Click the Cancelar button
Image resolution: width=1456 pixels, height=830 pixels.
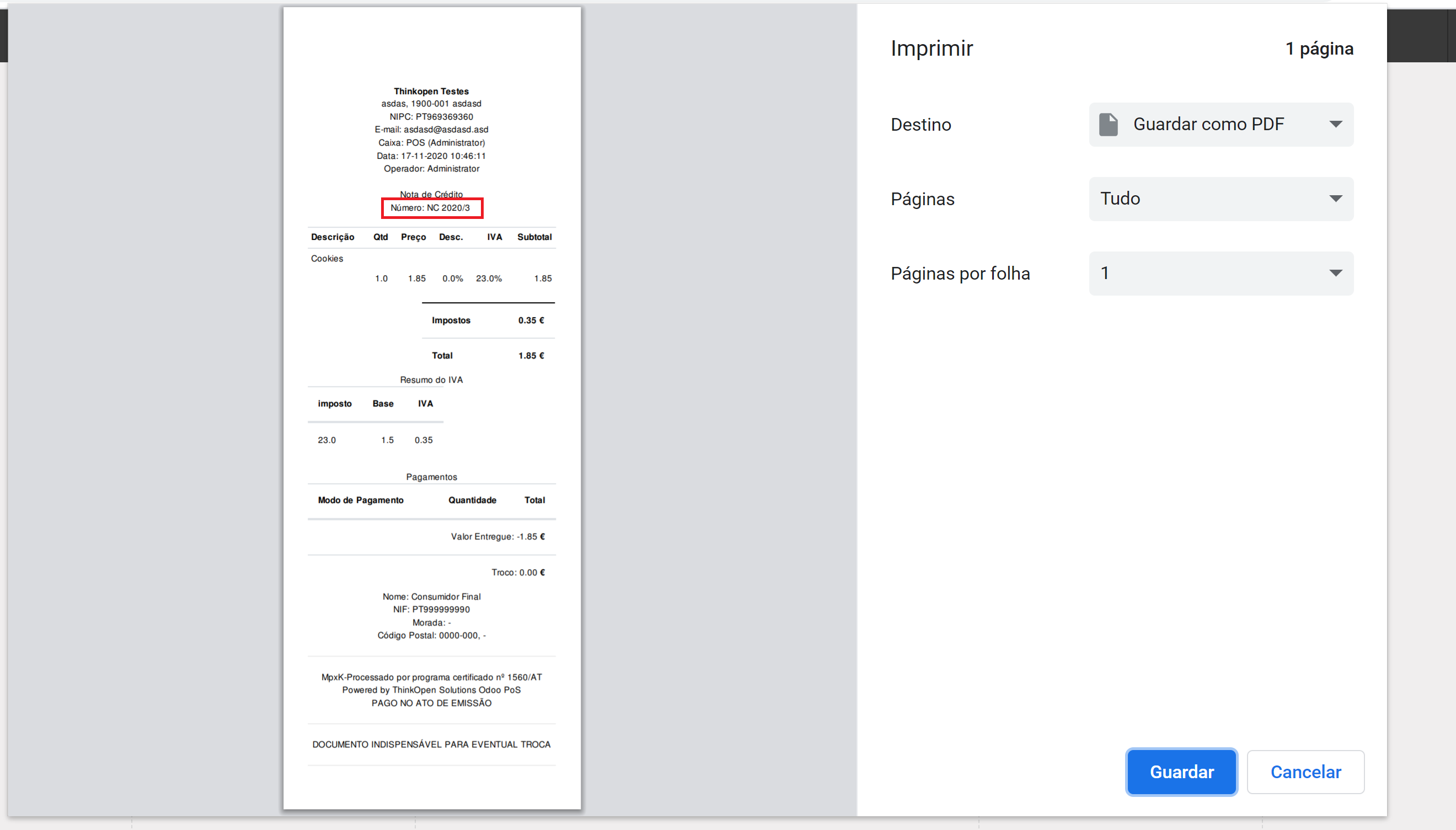click(x=1305, y=772)
